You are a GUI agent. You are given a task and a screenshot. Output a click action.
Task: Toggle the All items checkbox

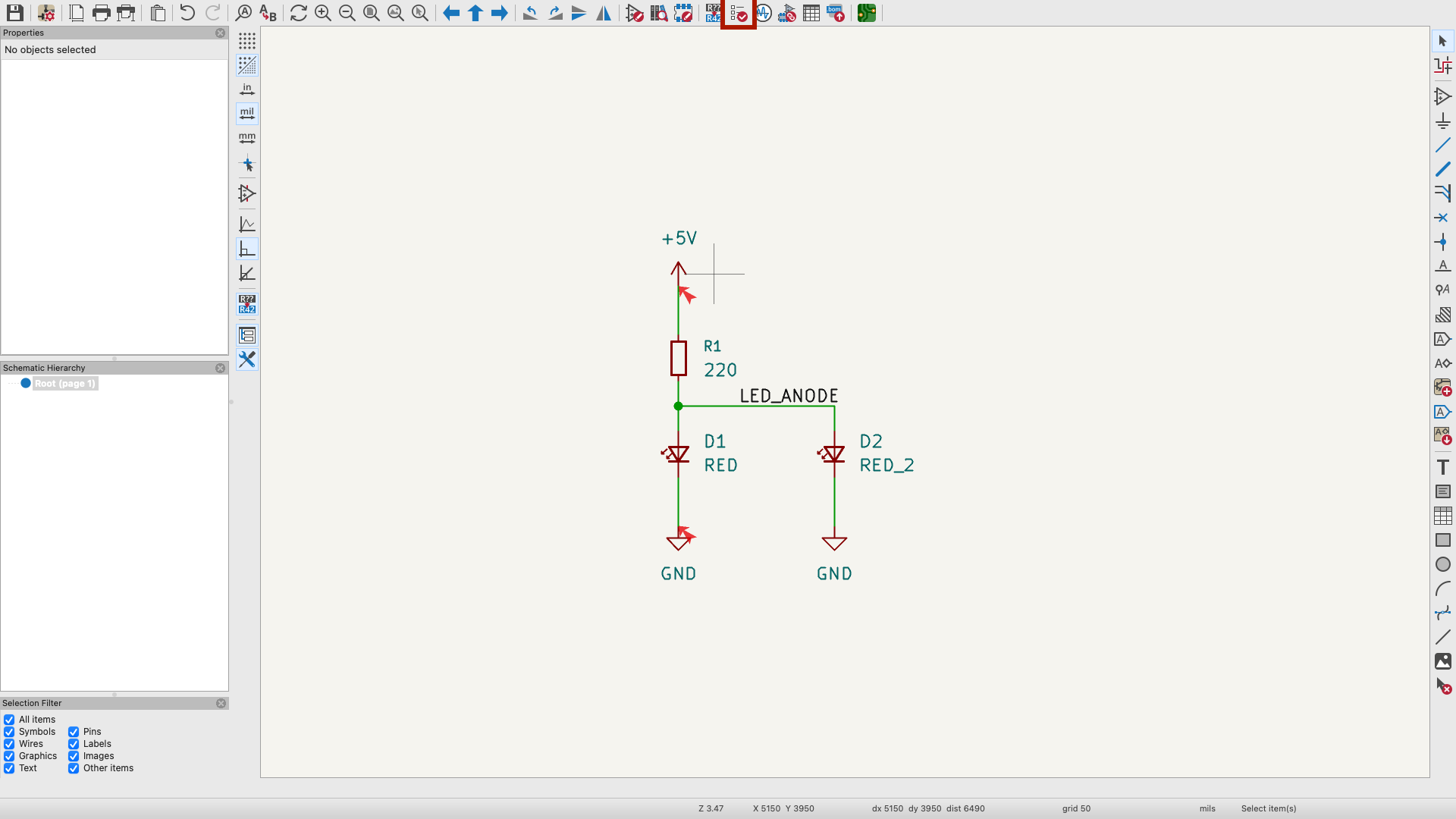pos(9,720)
